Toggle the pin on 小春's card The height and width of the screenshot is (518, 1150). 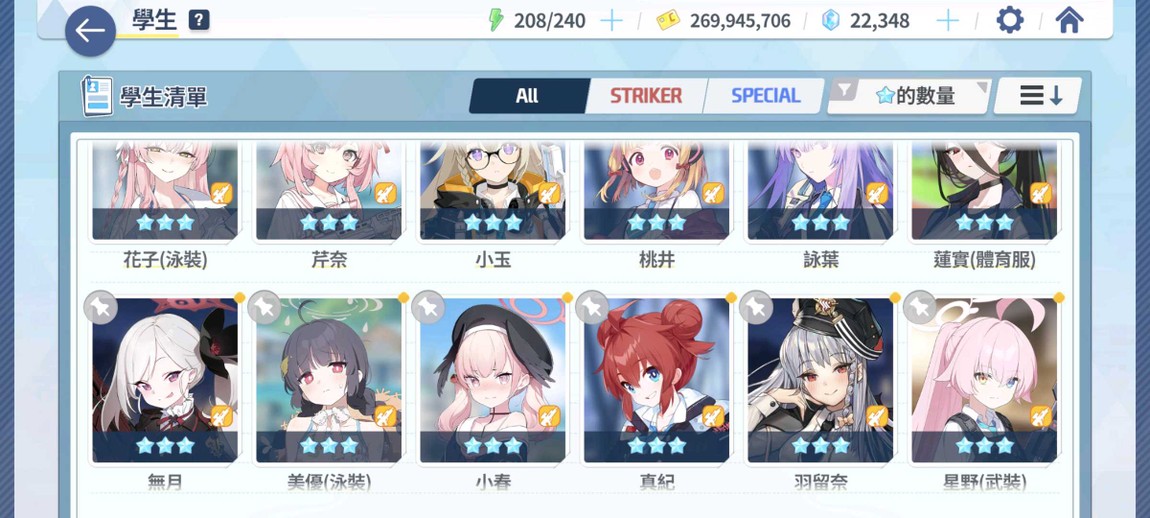coord(429,308)
